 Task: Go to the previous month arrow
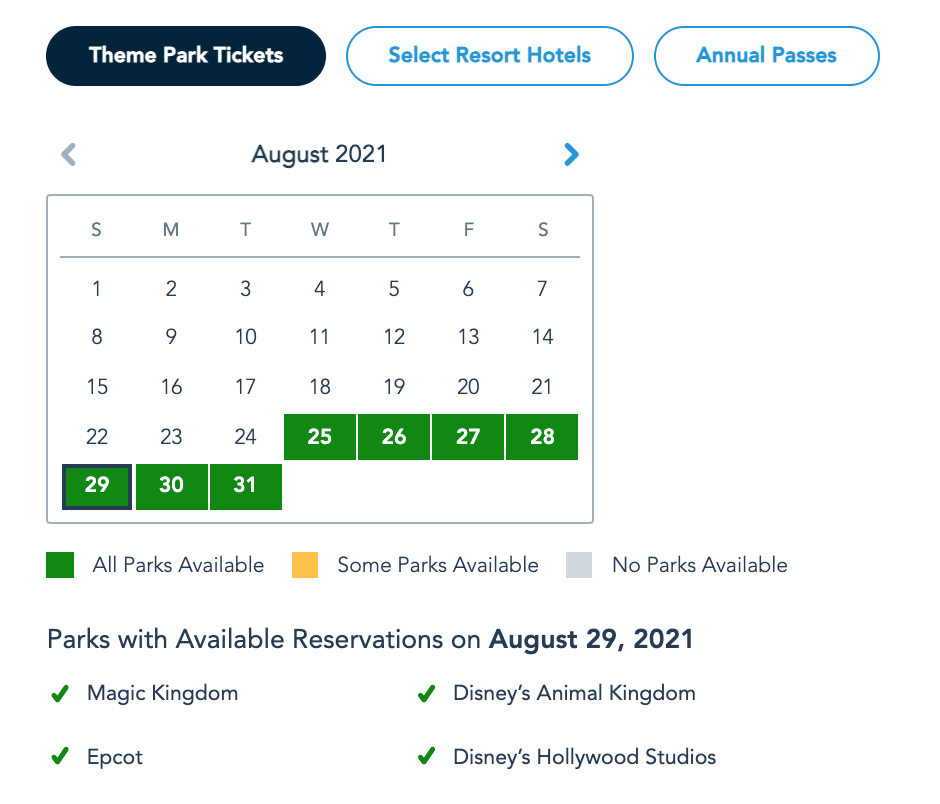click(x=69, y=154)
